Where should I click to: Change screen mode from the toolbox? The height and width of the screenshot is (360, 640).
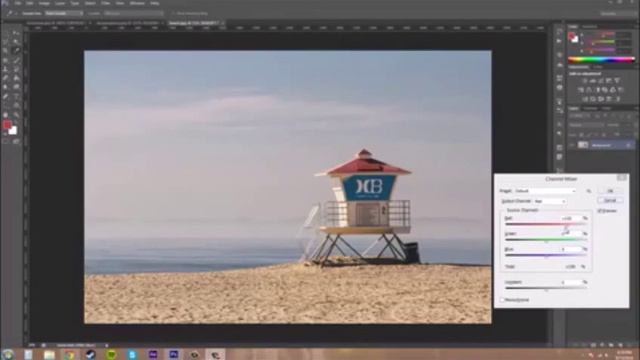pyautogui.click(x=16, y=142)
